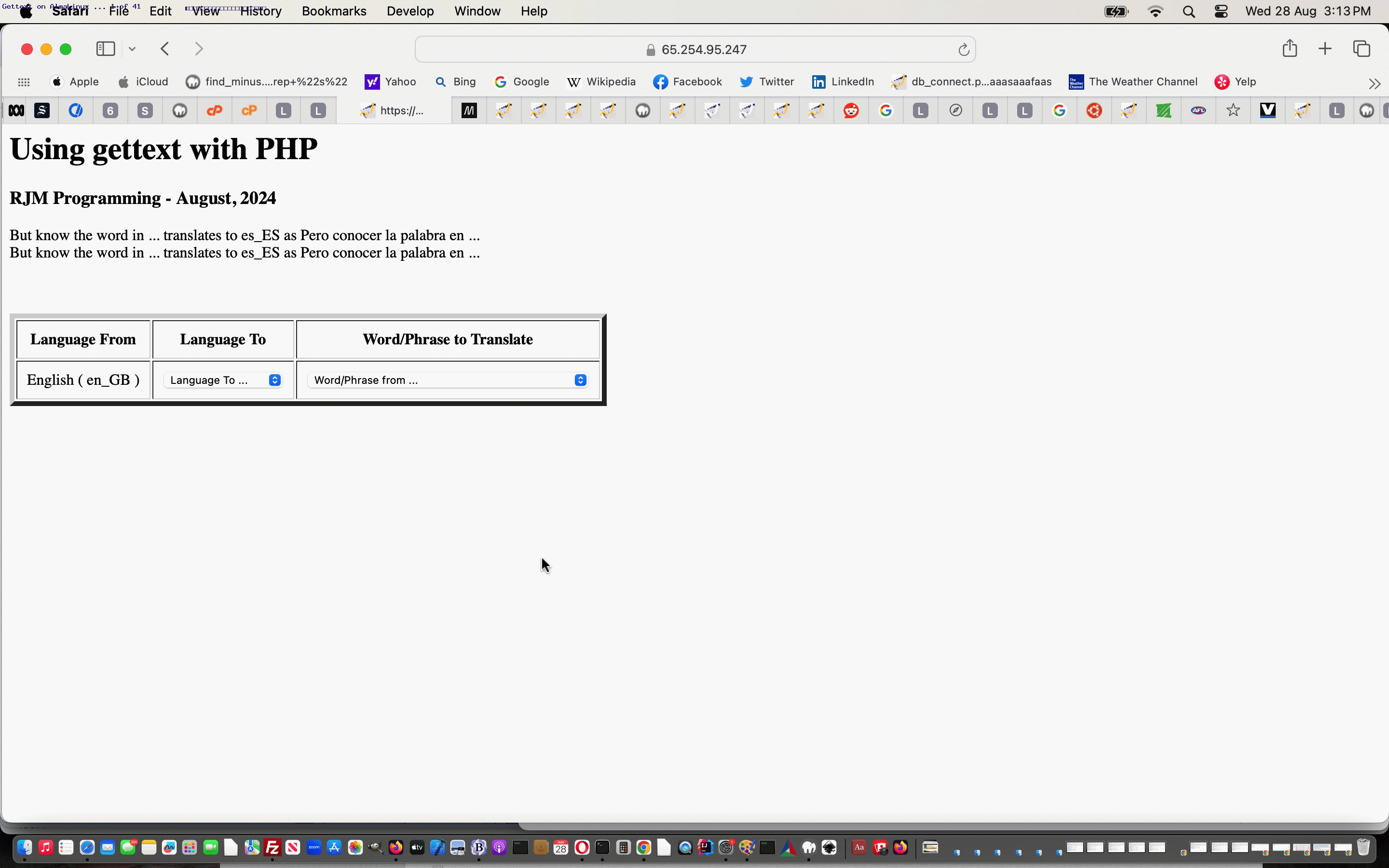The height and width of the screenshot is (868, 1389).
Task: Show hidden bookmarks overflow chevron
Action: coord(1374,84)
